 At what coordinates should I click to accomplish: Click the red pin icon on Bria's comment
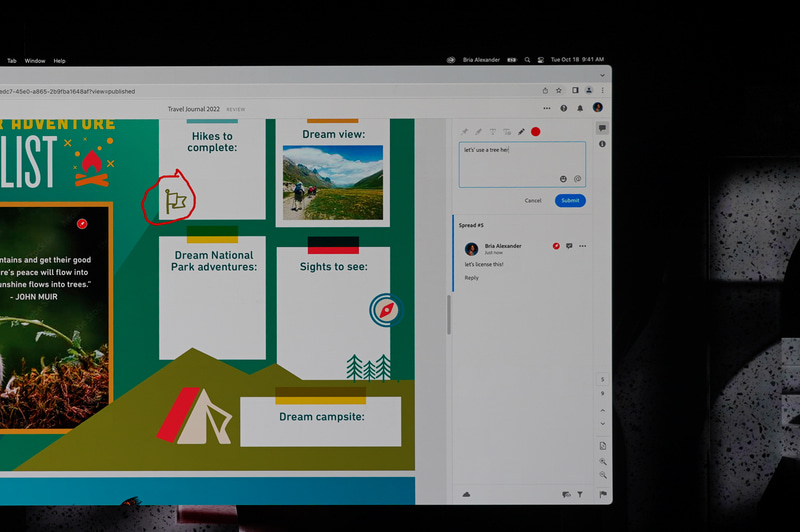[x=556, y=246]
